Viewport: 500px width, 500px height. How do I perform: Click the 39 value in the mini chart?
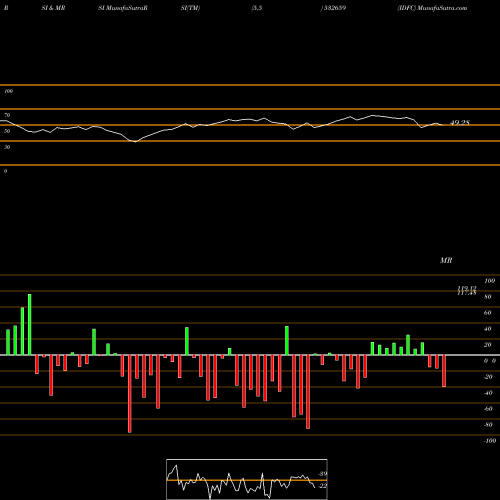323,474
